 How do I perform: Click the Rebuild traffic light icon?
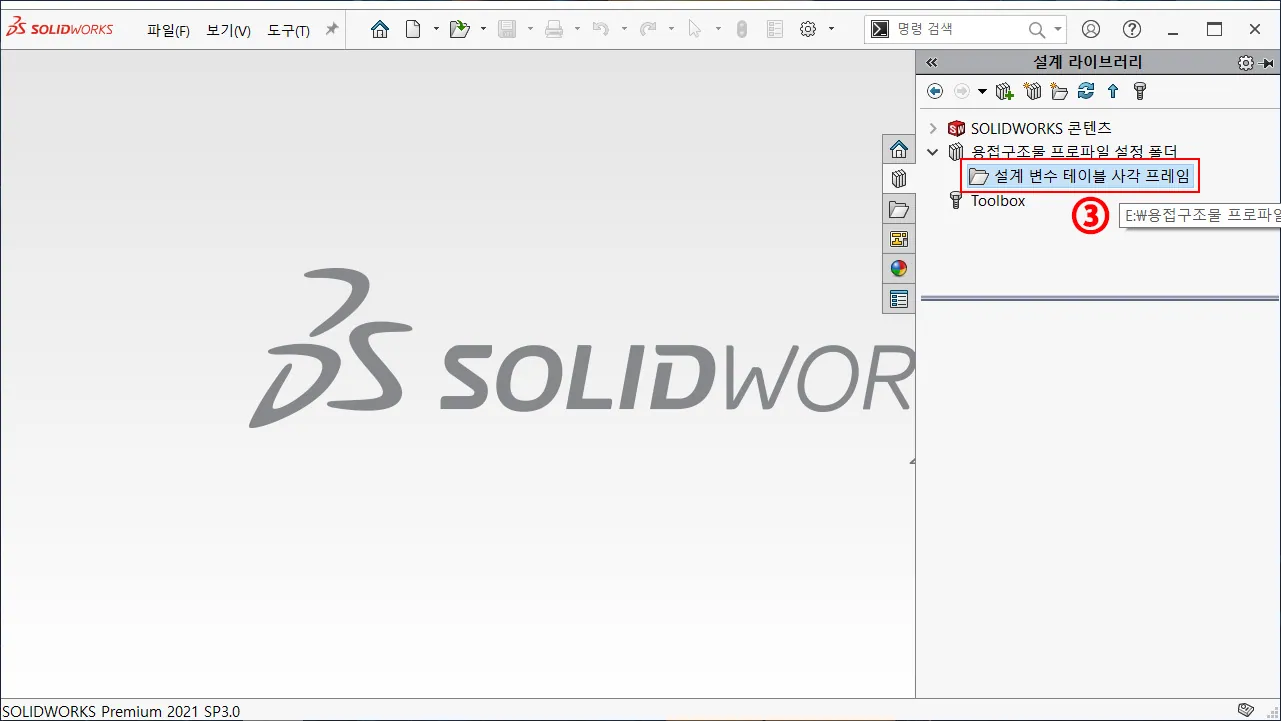[741, 29]
